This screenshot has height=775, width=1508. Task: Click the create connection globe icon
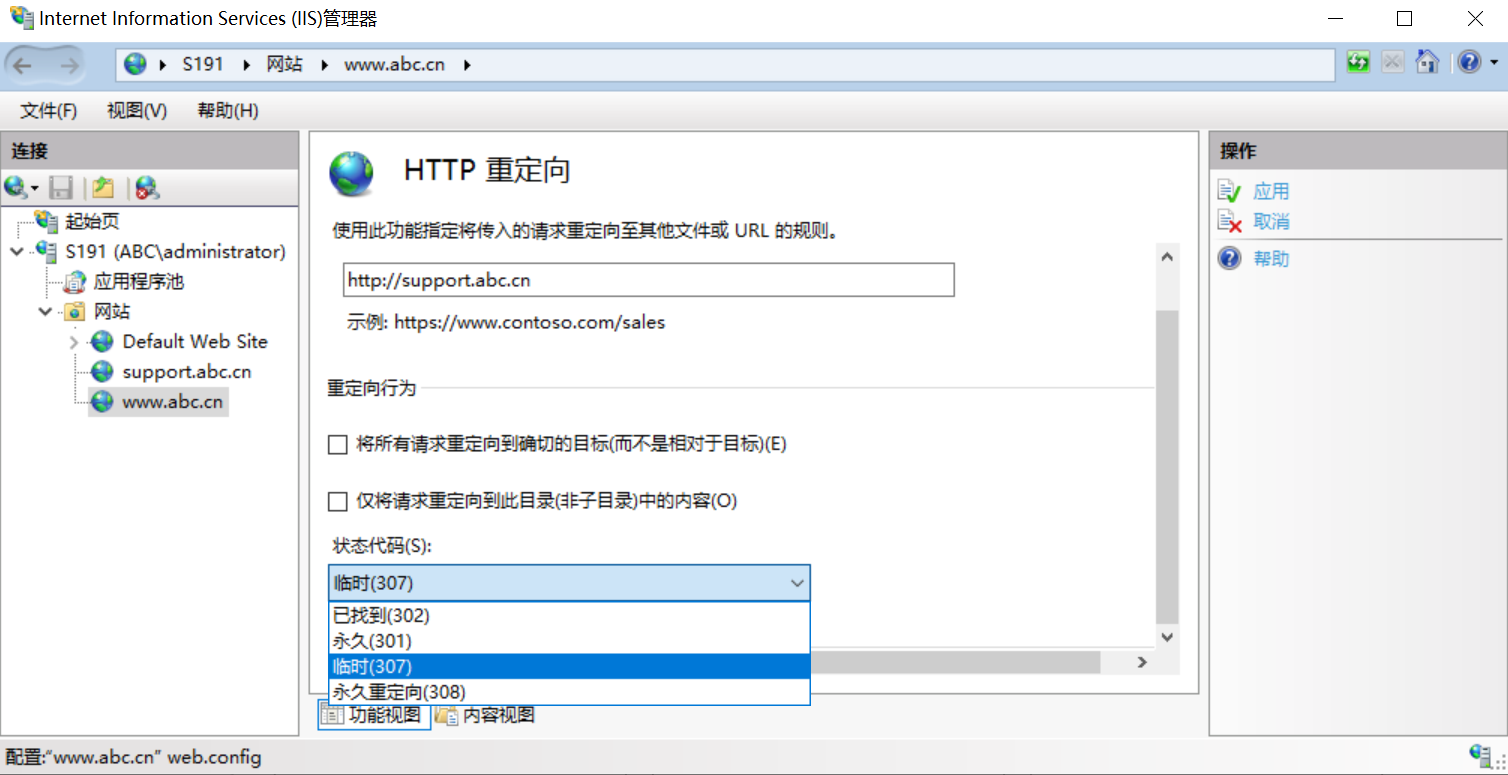pyautogui.click(x=16, y=187)
